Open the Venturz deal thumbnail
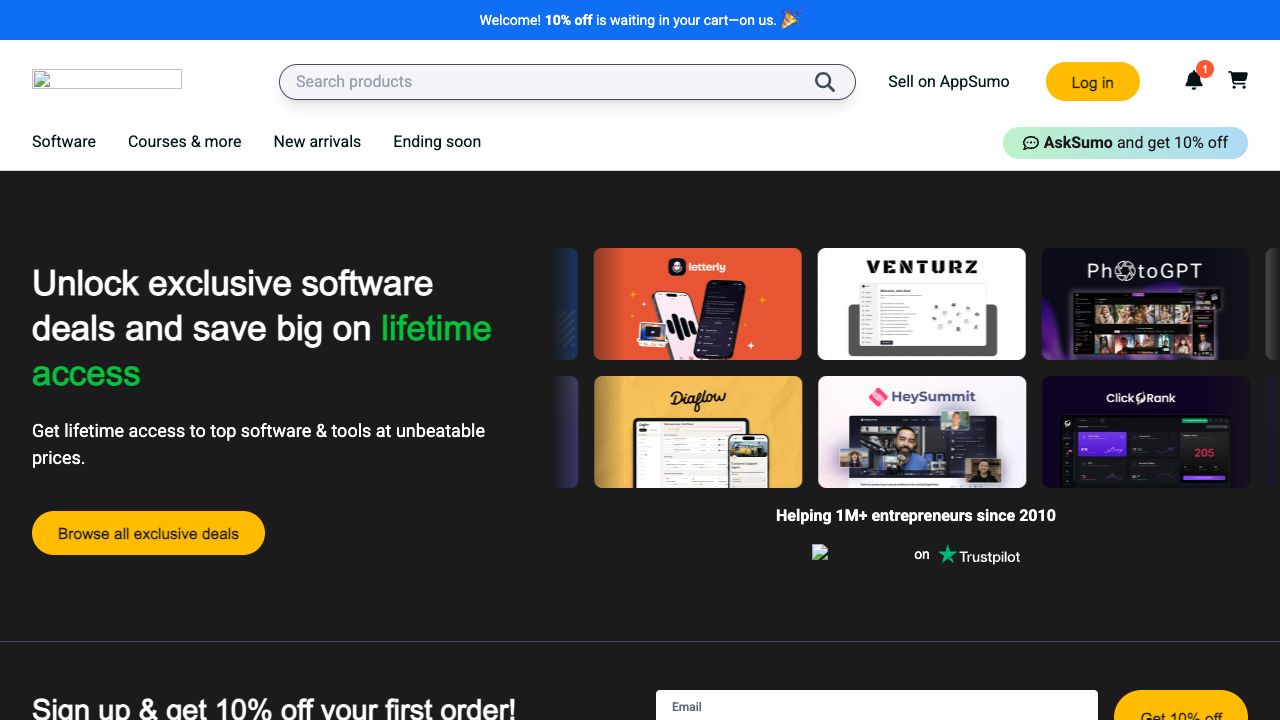 [921, 304]
